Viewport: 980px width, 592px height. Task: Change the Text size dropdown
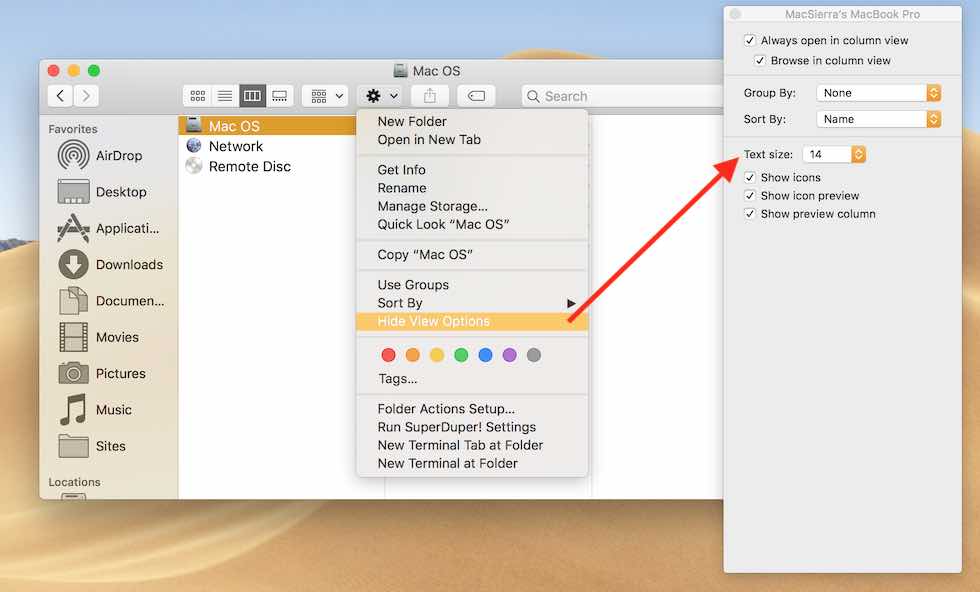pyautogui.click(x=833, y=154)
